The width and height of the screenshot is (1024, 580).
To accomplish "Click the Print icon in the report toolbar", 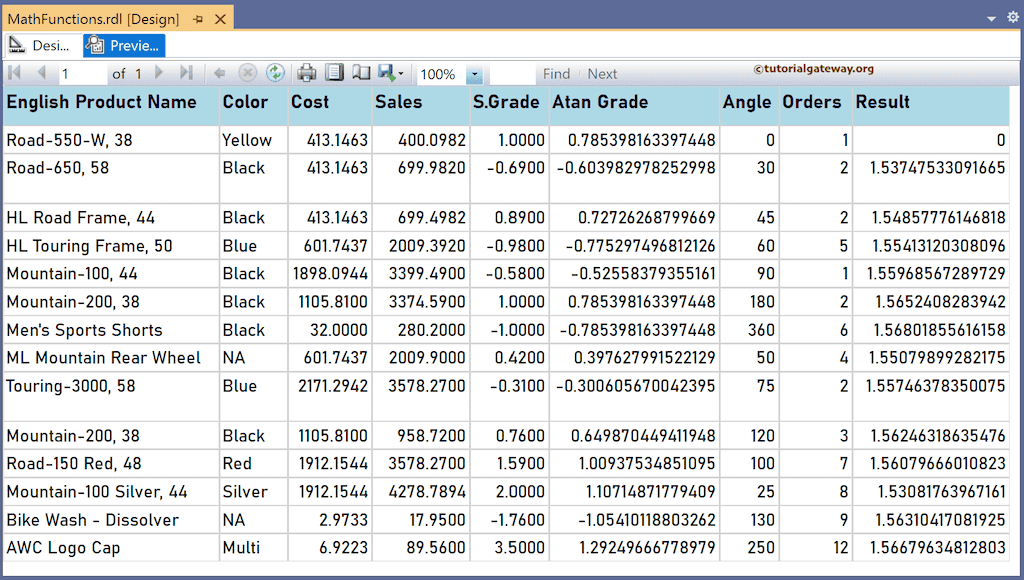I will click(307, 73).
